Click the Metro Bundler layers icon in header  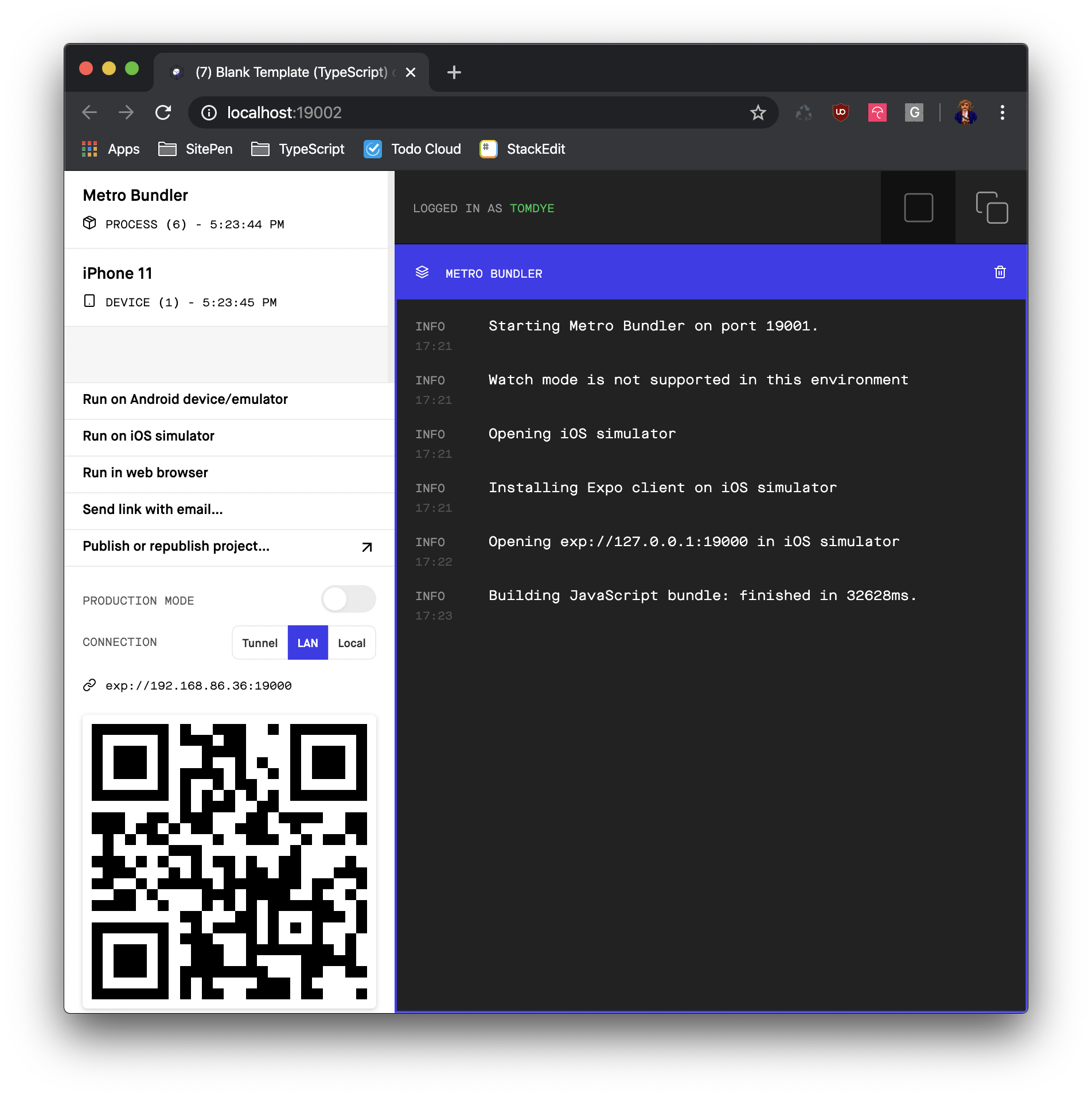(x=422, y=272)
